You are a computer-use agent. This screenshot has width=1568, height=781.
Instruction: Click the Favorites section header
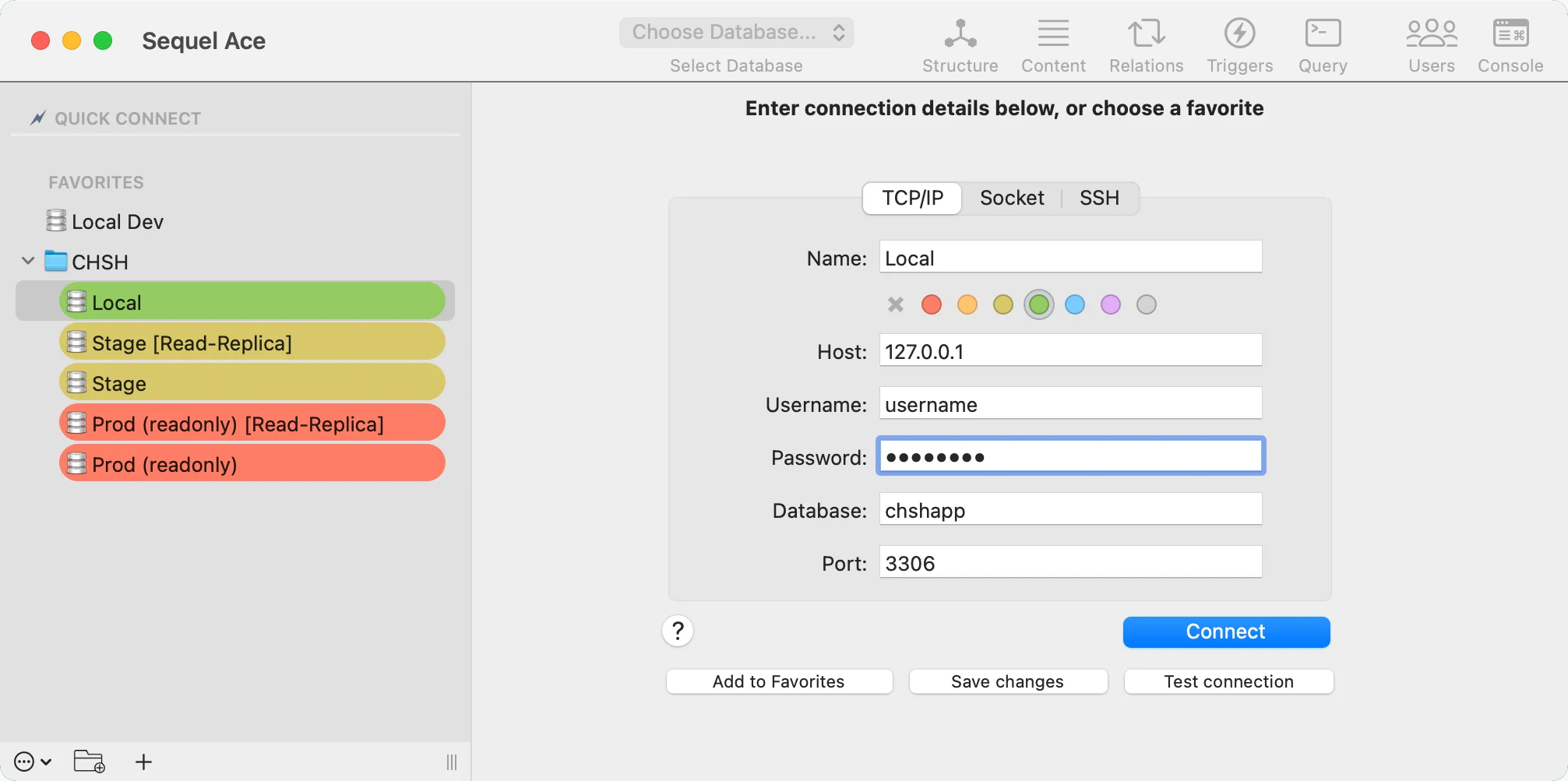click(97, 182)
